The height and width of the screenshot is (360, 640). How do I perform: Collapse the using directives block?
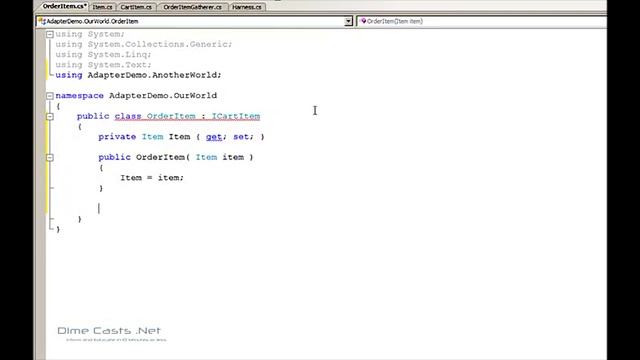tap(50, 35)
